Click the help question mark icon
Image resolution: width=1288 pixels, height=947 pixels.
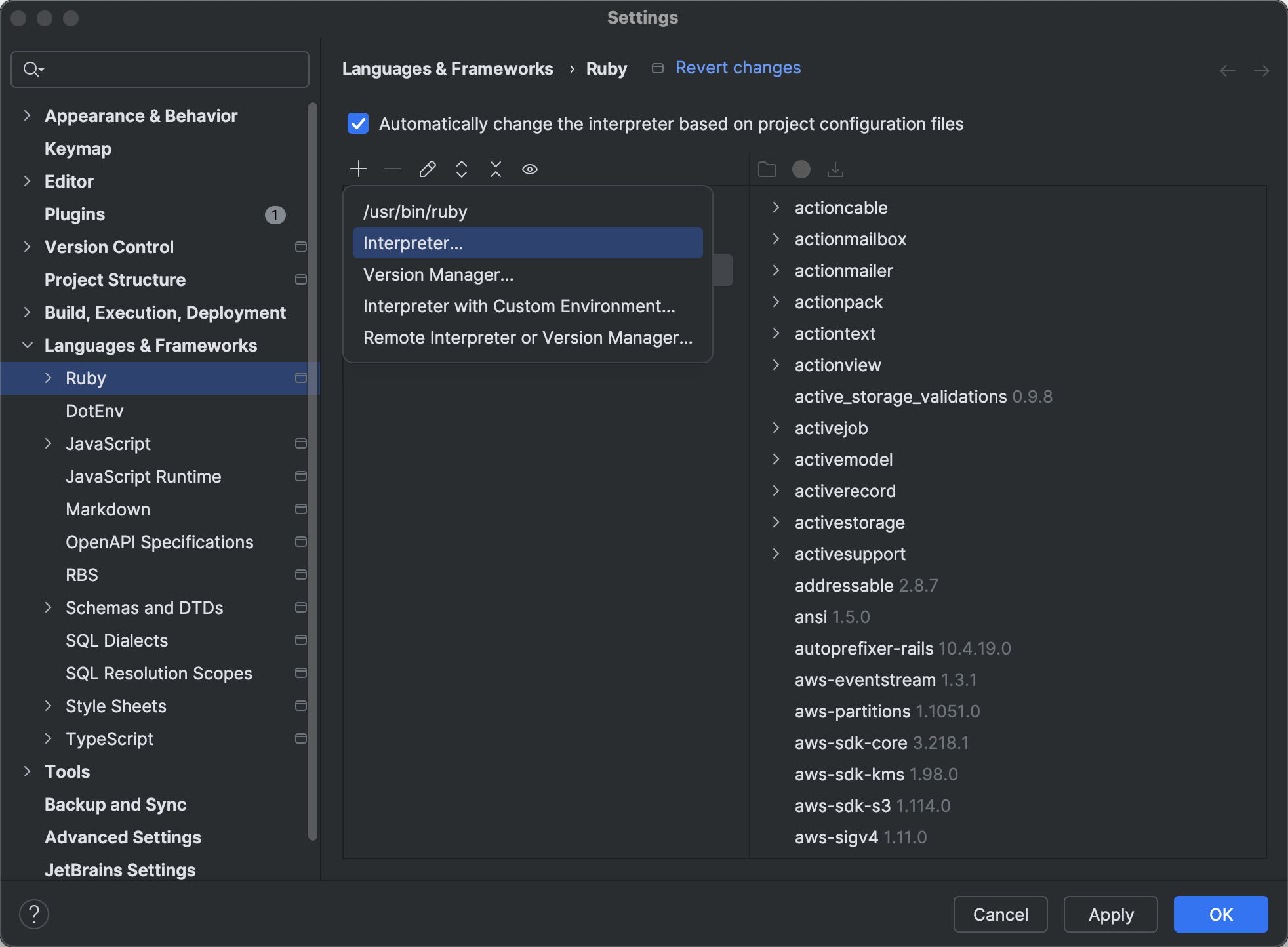point(34,914)
